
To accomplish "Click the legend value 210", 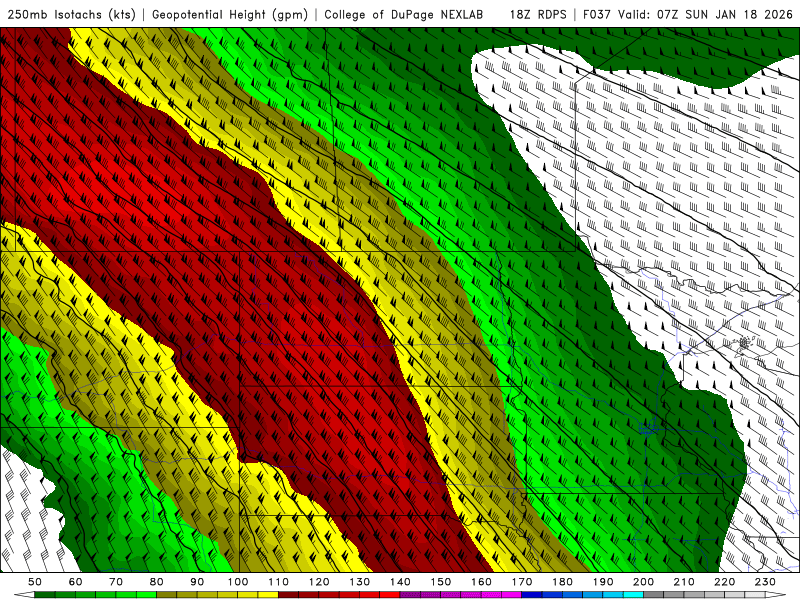I will pos(684,582).
